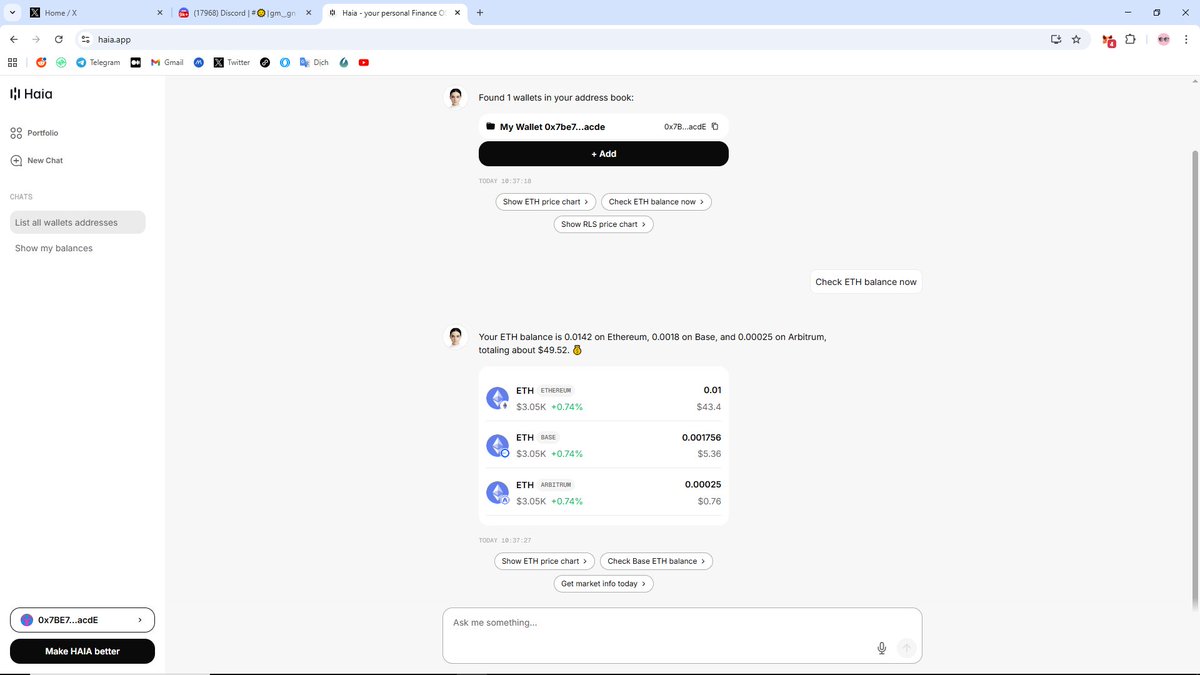The image size is (1200, 675).
Task: Click the Make HAIA better button
Action: pos(81,650)
